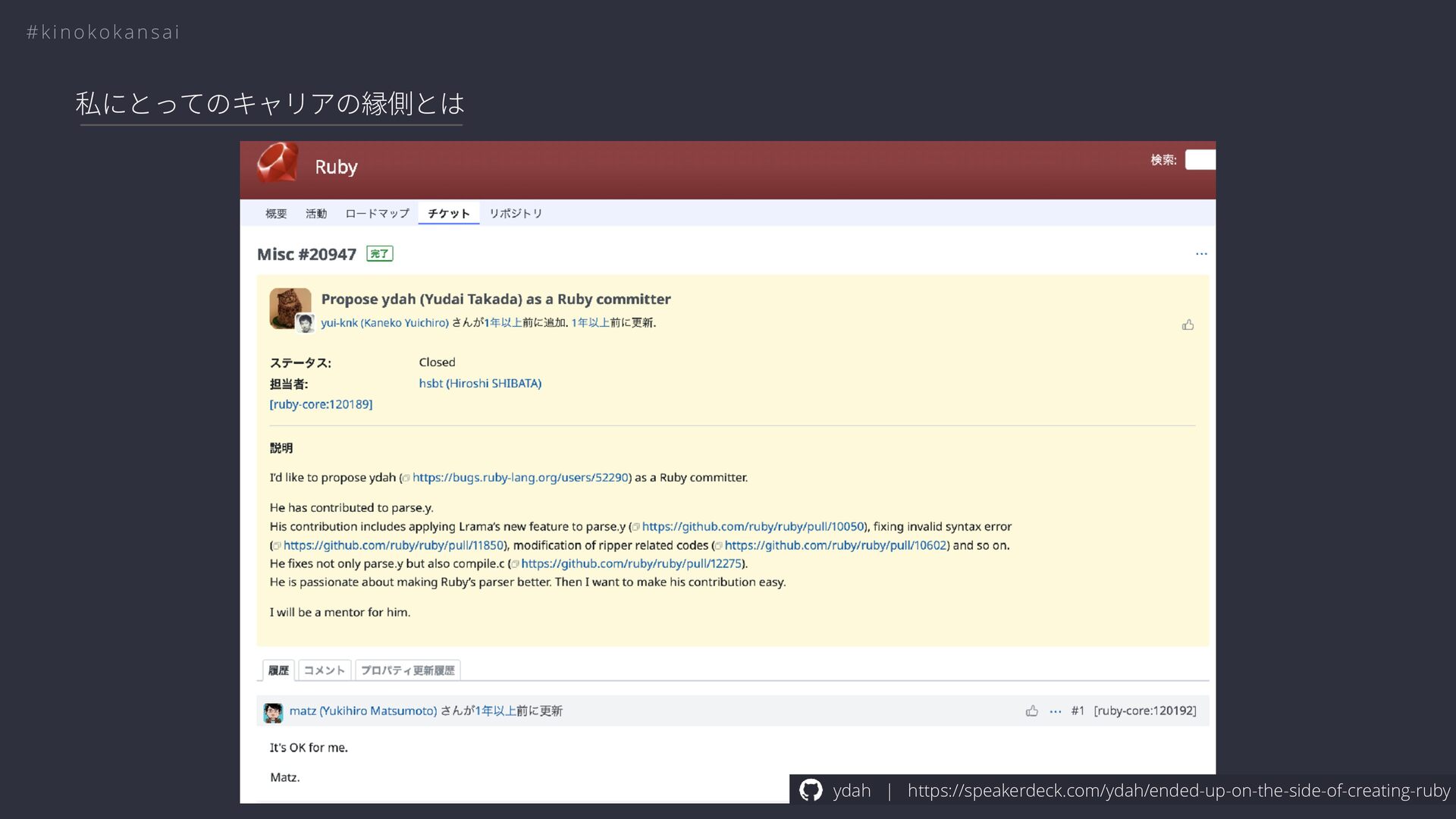Click the Ruby project title
The width and height of the screenshot is (1456, 819).
[x=336, y=167]
